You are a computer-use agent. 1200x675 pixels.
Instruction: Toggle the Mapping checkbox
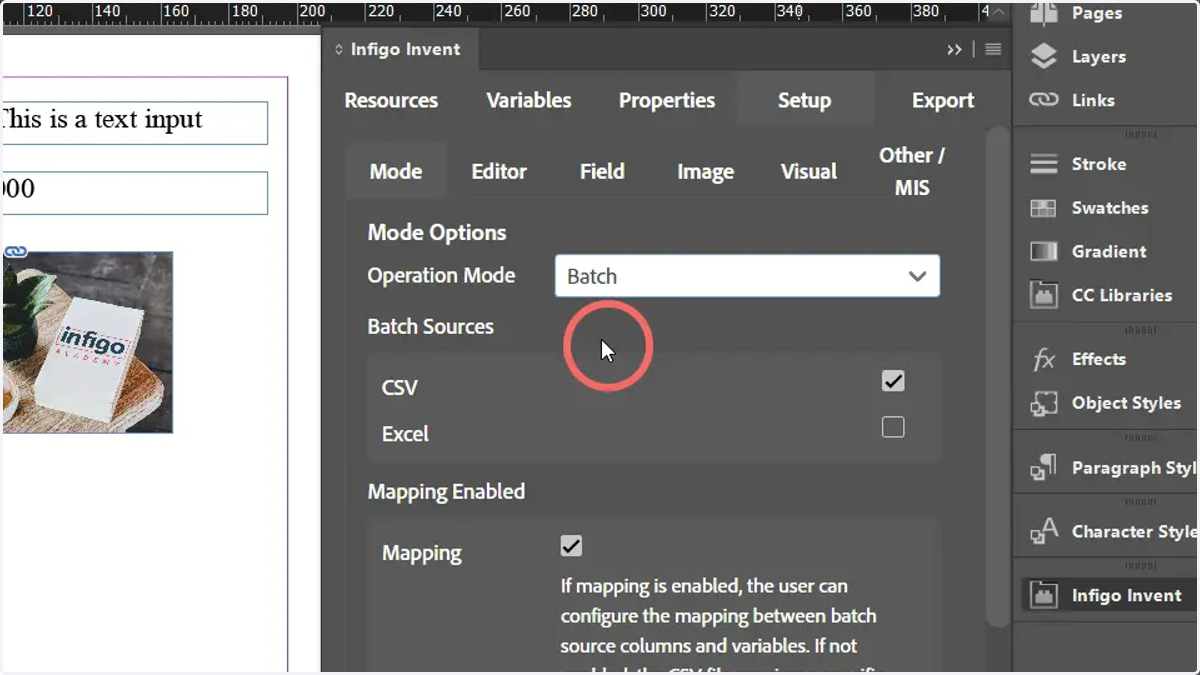[571, 546]
